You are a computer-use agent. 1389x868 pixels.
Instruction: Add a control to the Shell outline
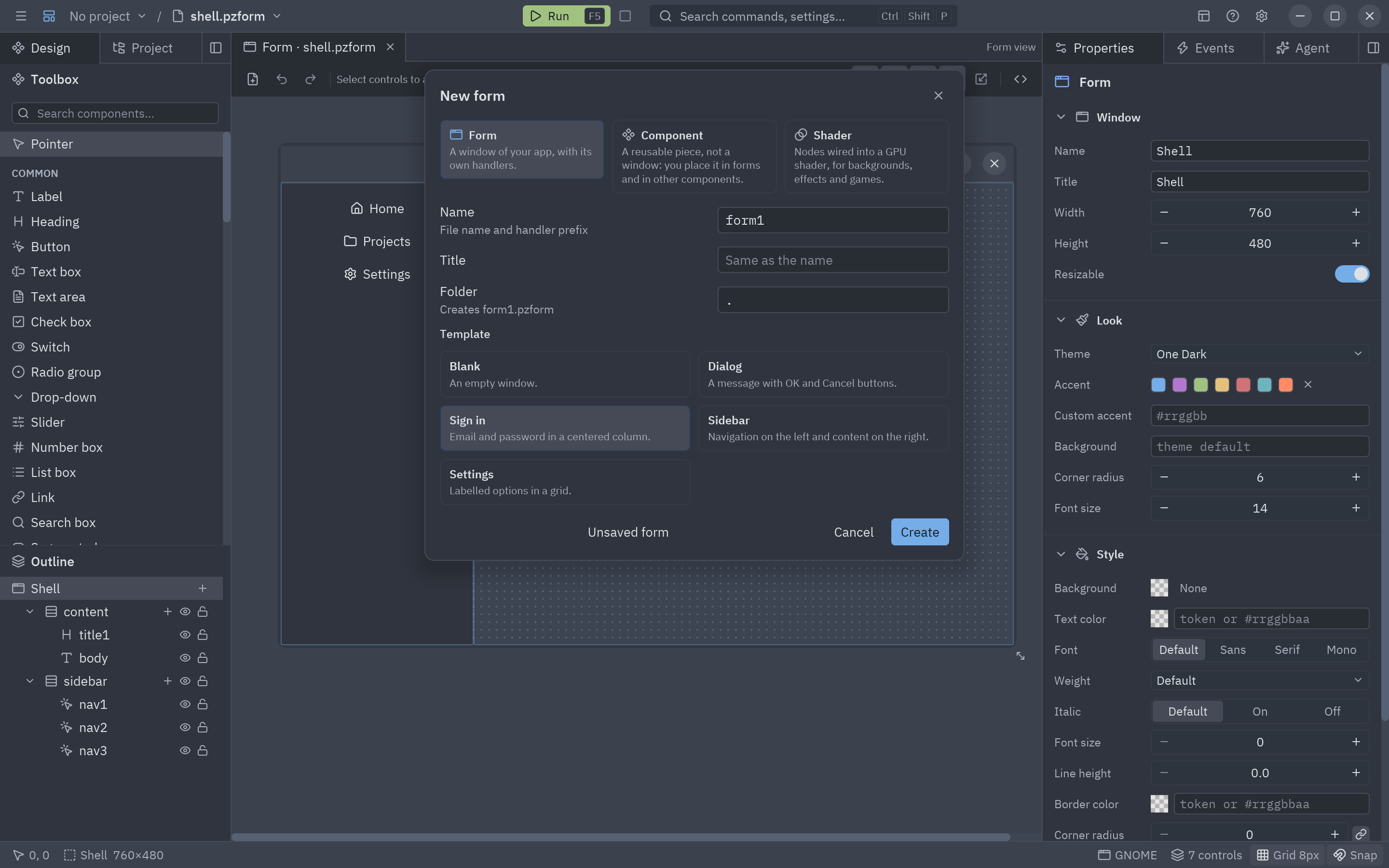203,588
